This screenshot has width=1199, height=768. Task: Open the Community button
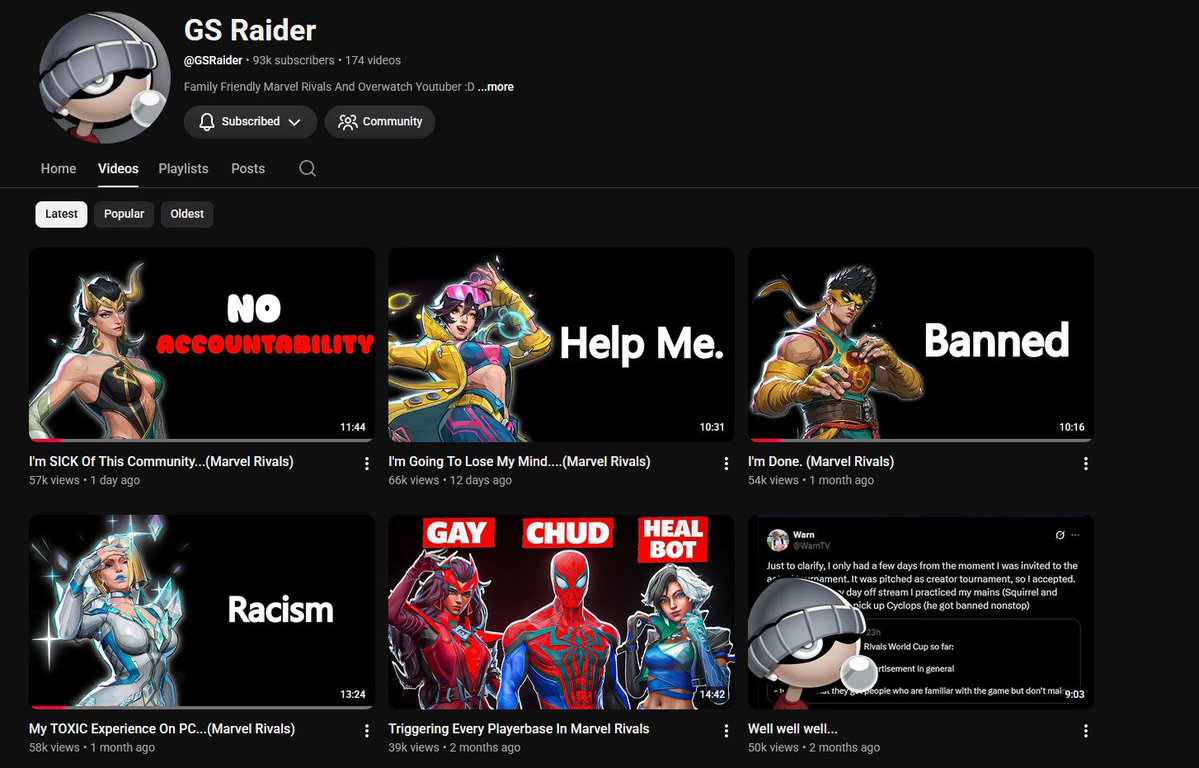[380, 122]
